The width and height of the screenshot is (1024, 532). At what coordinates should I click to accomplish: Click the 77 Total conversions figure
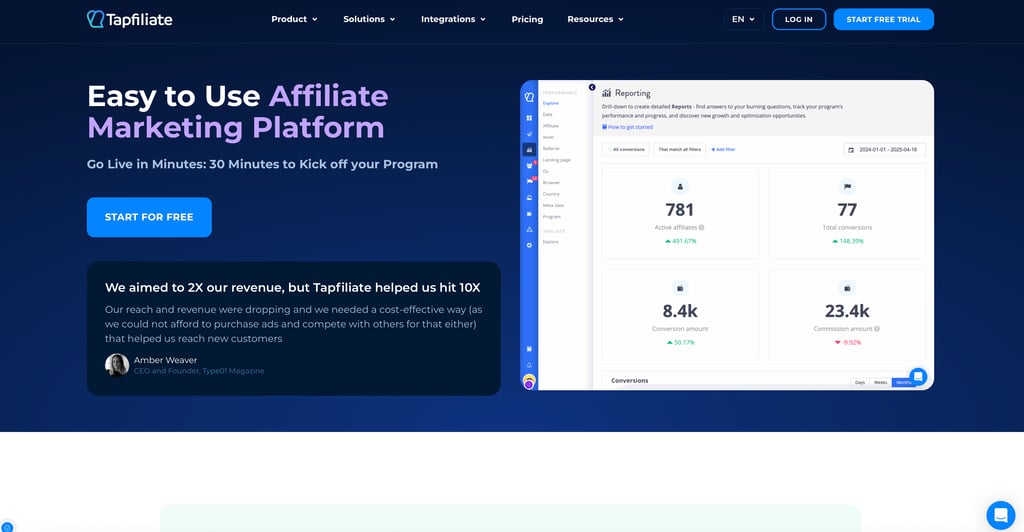point(847,210)
